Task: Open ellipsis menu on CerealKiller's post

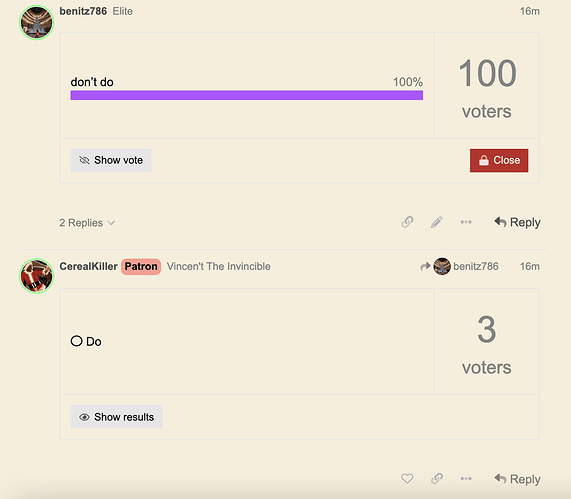Action: click(466, 478)
